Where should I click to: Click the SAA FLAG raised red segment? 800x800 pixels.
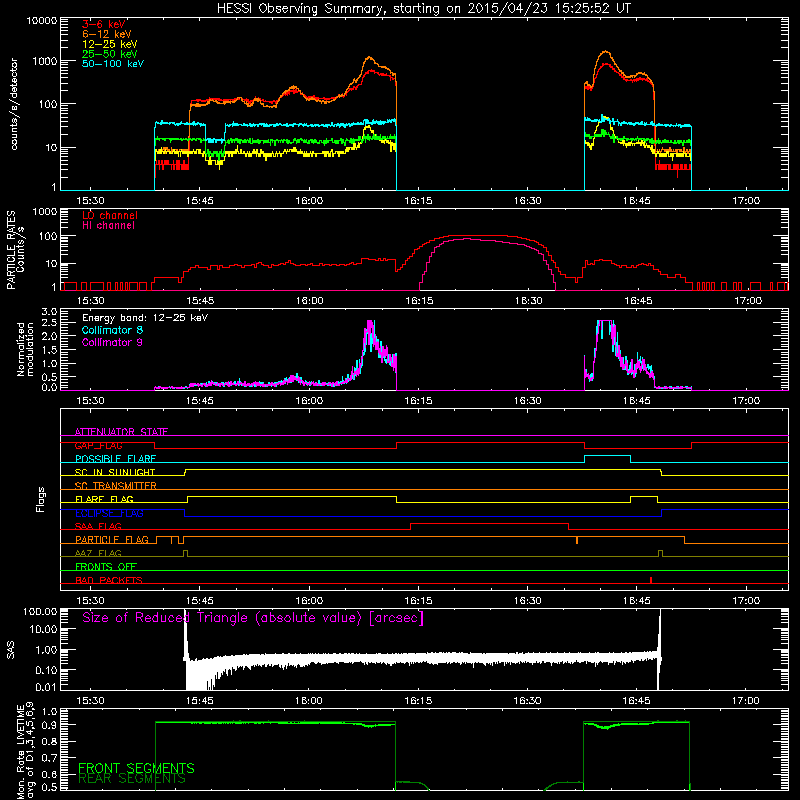pos(490,524)
